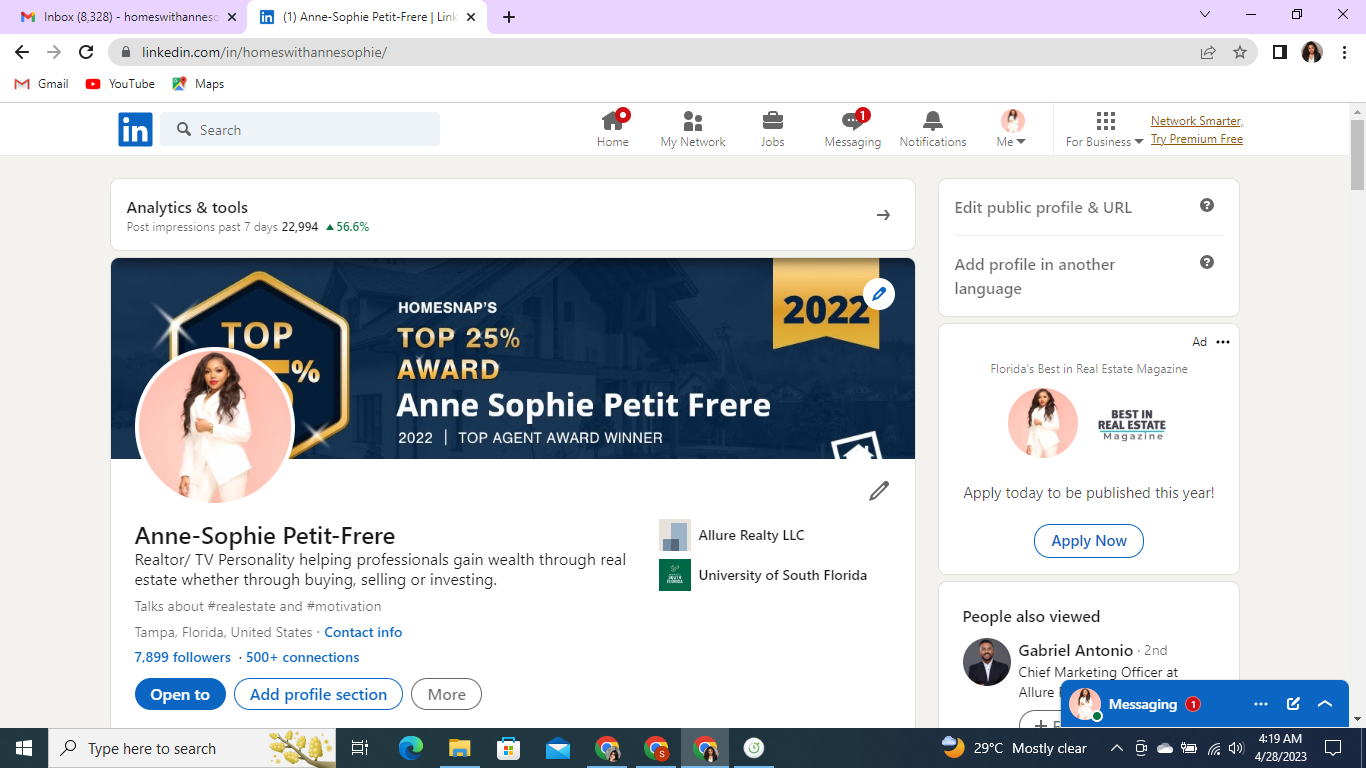1366x768 pixels.
Task: Open Chrome's tab search dropdown
Action: click(1205, 15)
